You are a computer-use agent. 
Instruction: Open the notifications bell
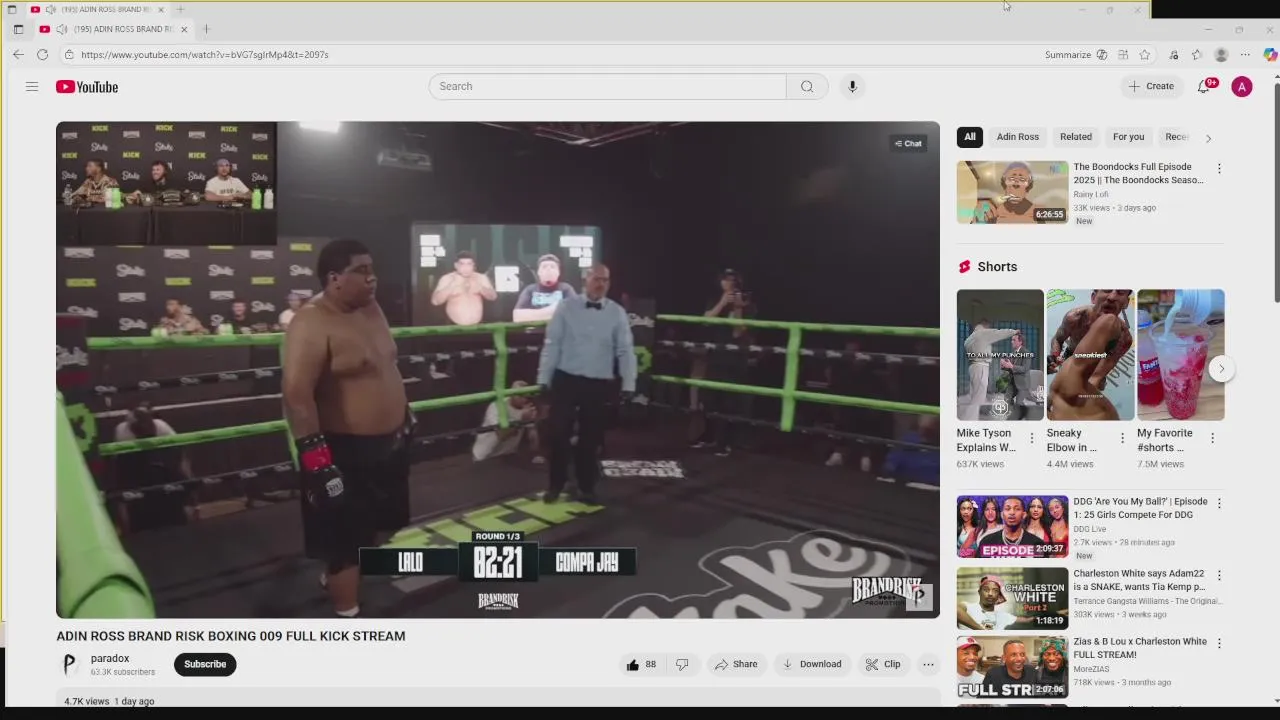pyautogui.click(x=1205, y=86)
